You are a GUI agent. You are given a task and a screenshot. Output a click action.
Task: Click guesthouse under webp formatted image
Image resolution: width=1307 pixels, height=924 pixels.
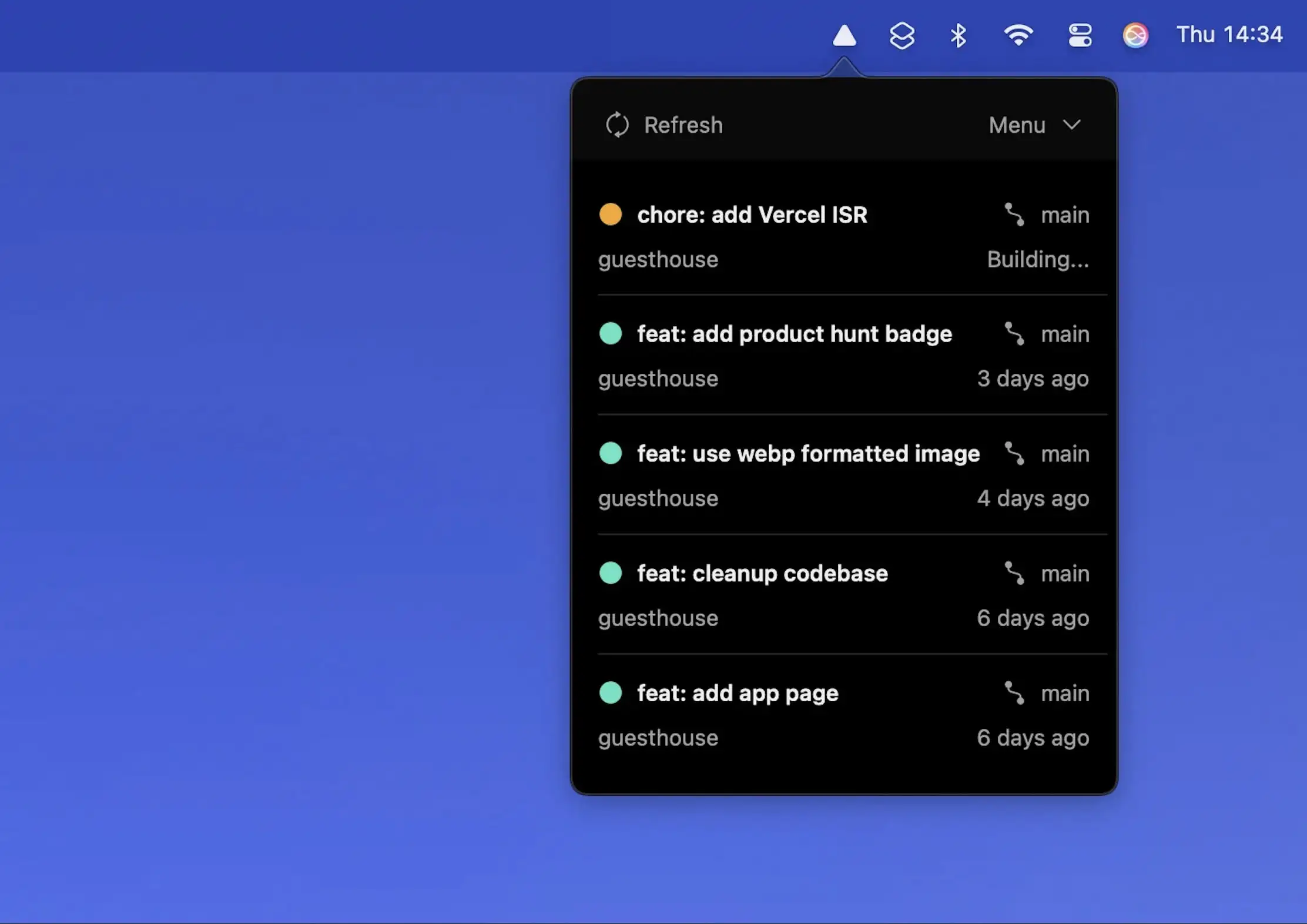pyautogui.click(x=658, y=499)
